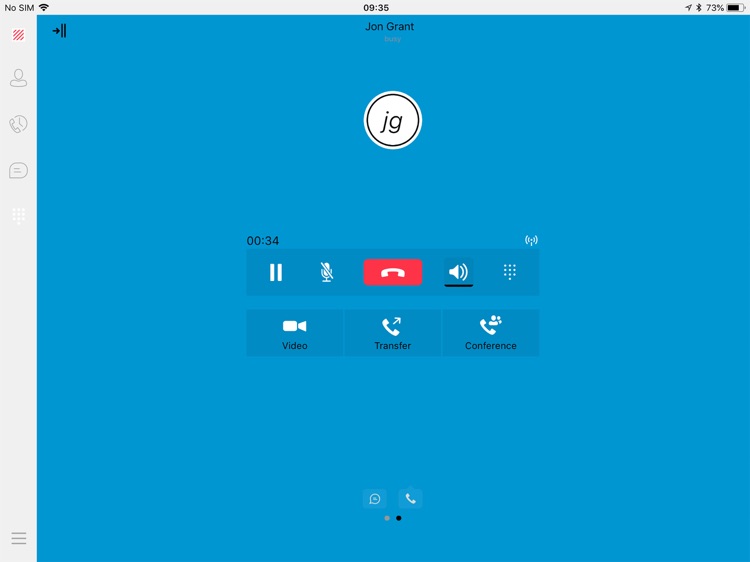
Task: Mute the microphone
Action: pos(327,272)
